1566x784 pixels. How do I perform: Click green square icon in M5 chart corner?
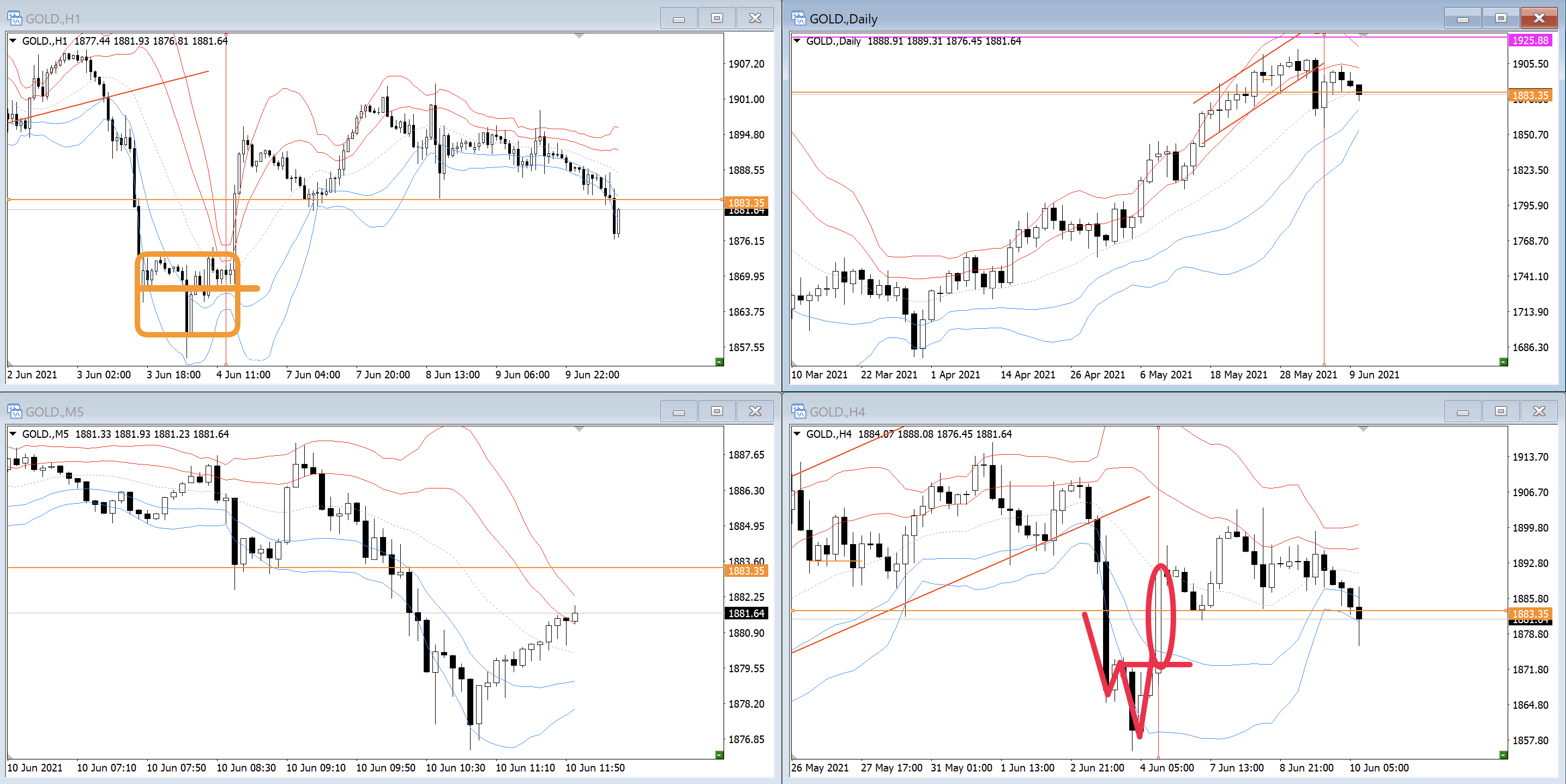(719, 755)
